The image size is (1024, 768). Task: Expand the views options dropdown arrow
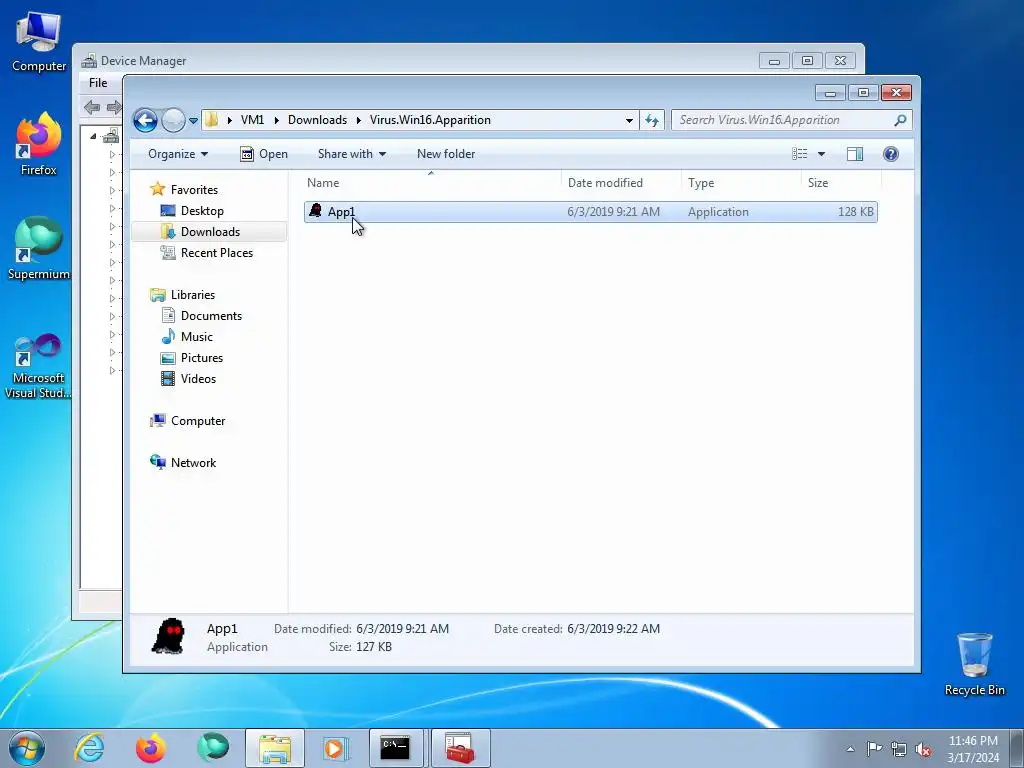(822, 154)
